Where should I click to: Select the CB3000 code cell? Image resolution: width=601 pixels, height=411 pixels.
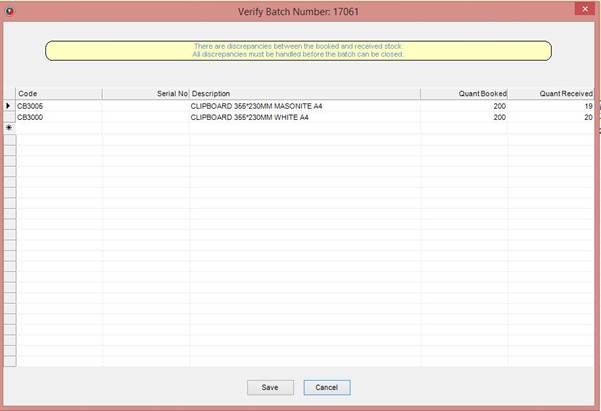58,116
